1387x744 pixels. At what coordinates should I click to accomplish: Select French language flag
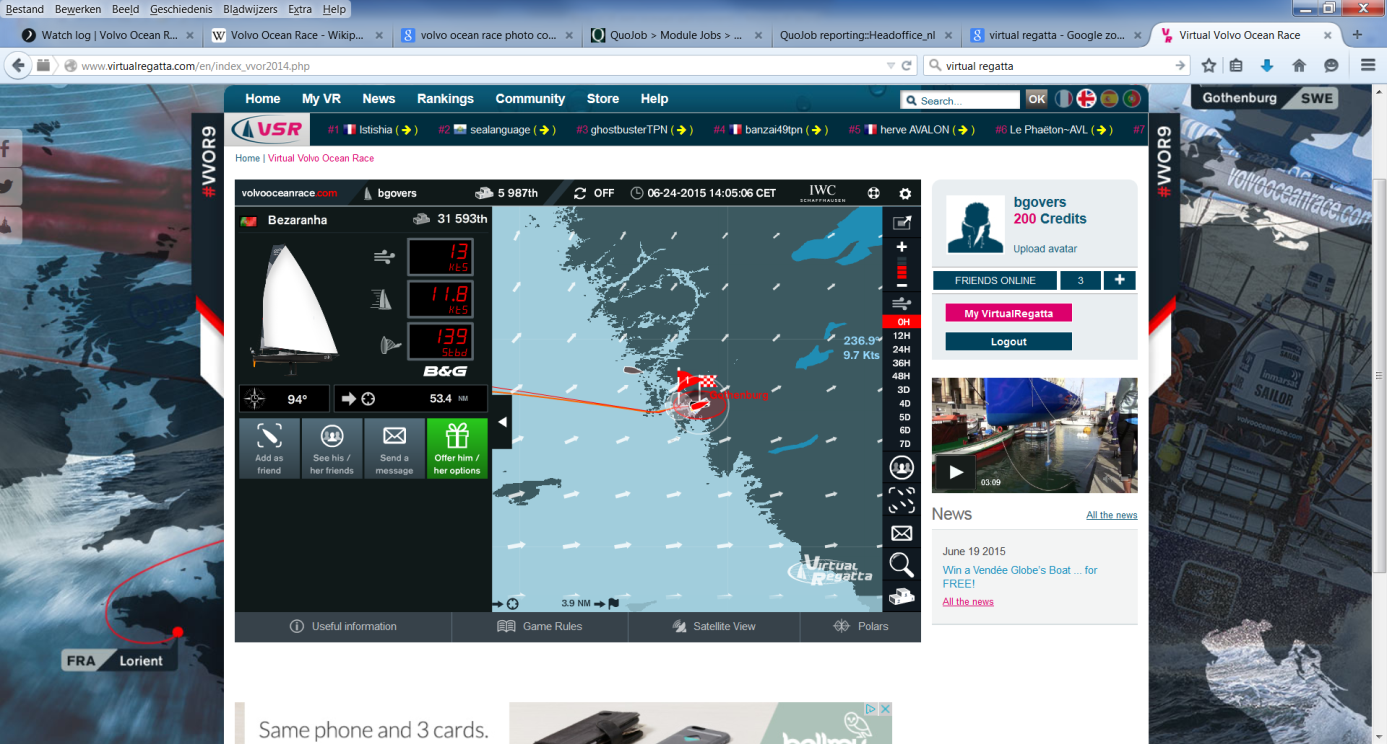click(x=1064, y=99)
